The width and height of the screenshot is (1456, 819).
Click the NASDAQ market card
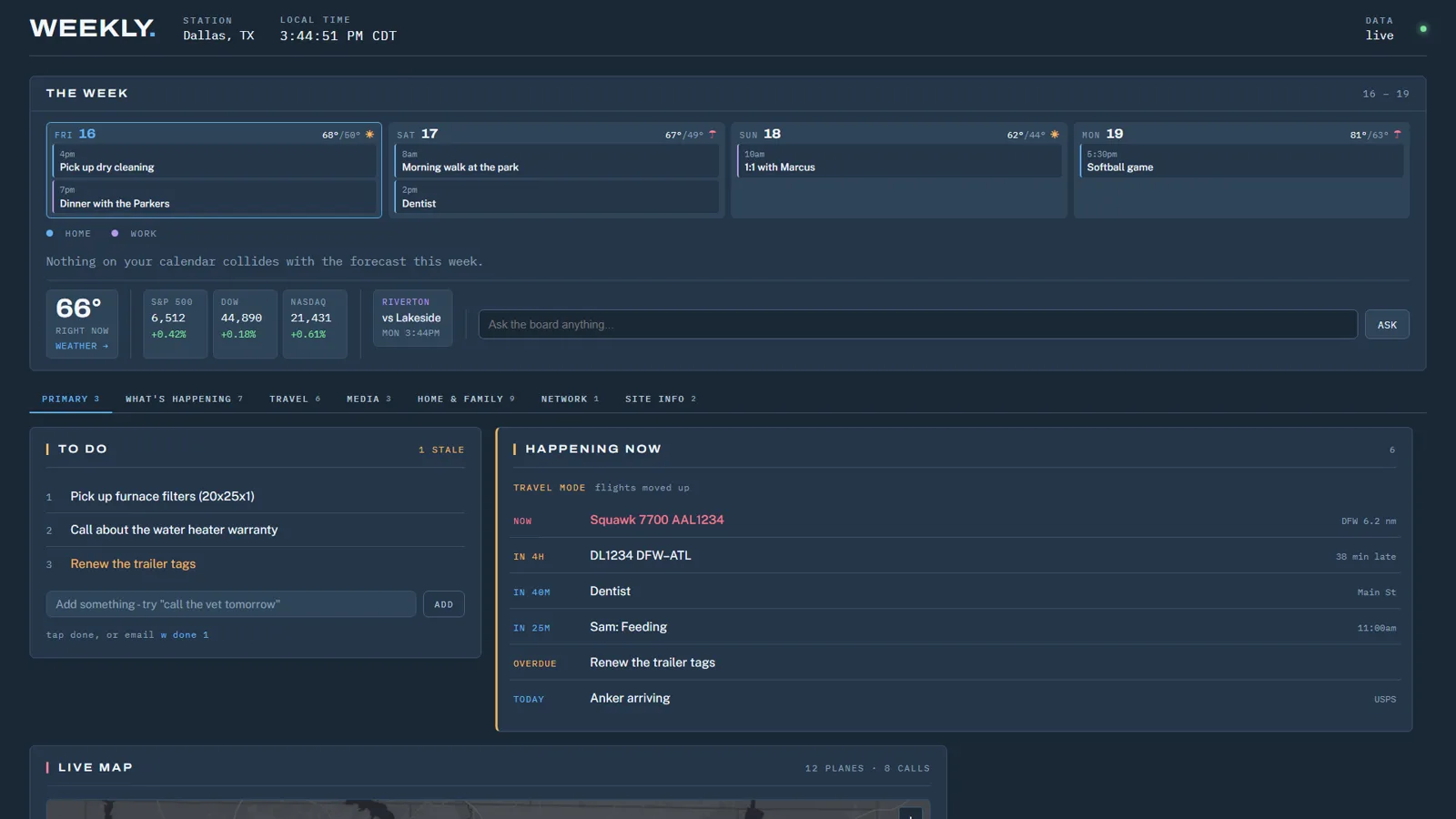(315, 324)
